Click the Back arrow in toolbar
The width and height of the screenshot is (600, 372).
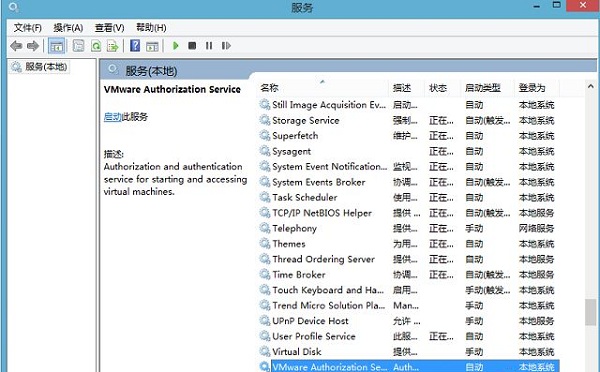click(16, 46)
